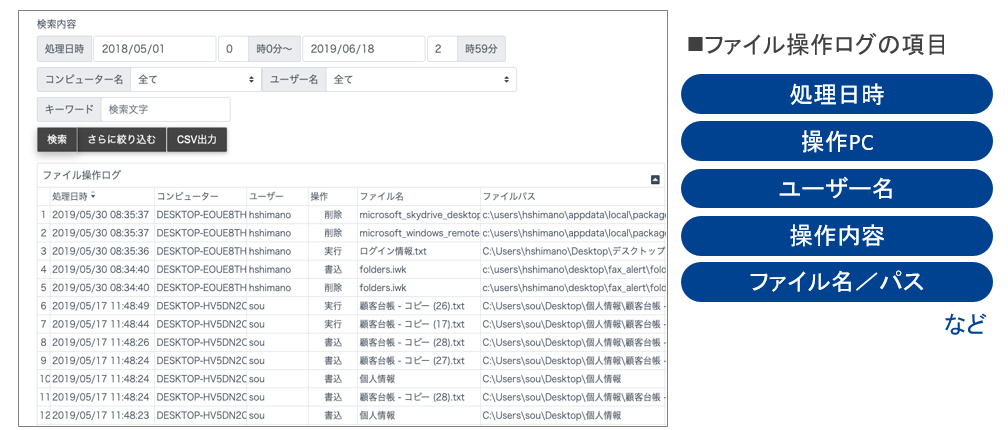Click the 実行 cell in row 6
The height and width of the screenshot is (430, 1008).
click(x=332, y=305)
